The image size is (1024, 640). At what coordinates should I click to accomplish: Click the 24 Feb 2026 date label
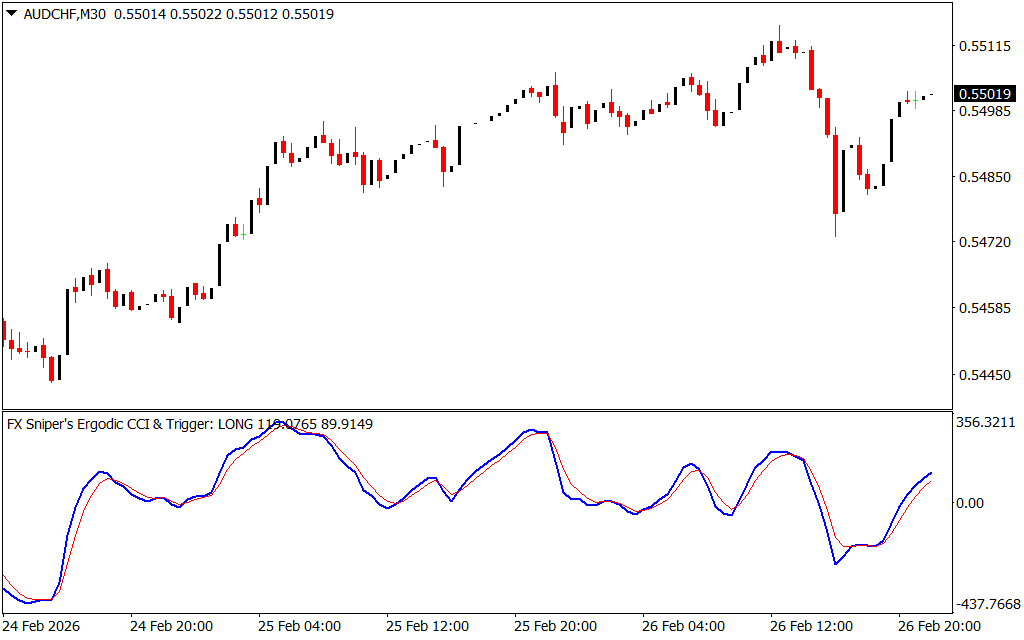pos(45,626)
